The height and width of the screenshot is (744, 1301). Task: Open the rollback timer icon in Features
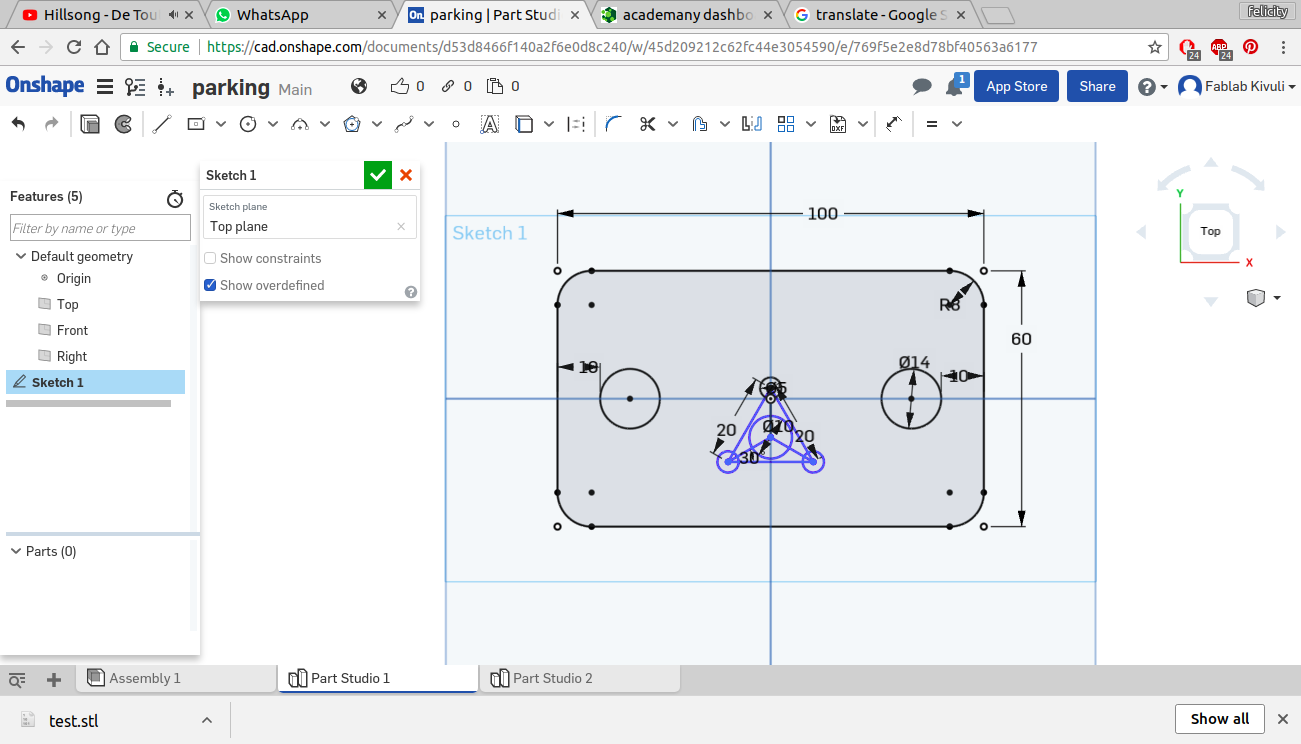(175, 199)
